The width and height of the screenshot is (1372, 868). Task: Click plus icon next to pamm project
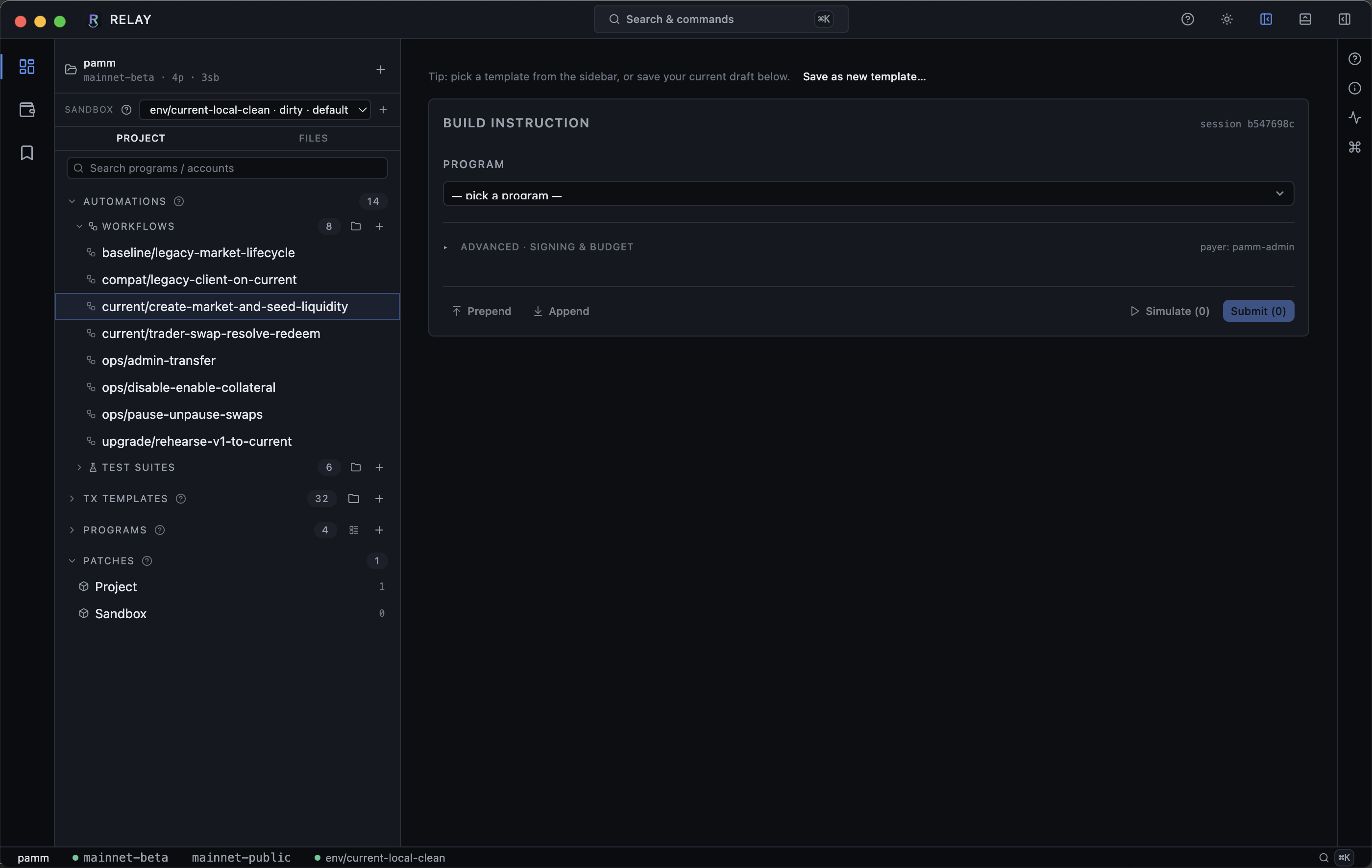pos(381,70)
